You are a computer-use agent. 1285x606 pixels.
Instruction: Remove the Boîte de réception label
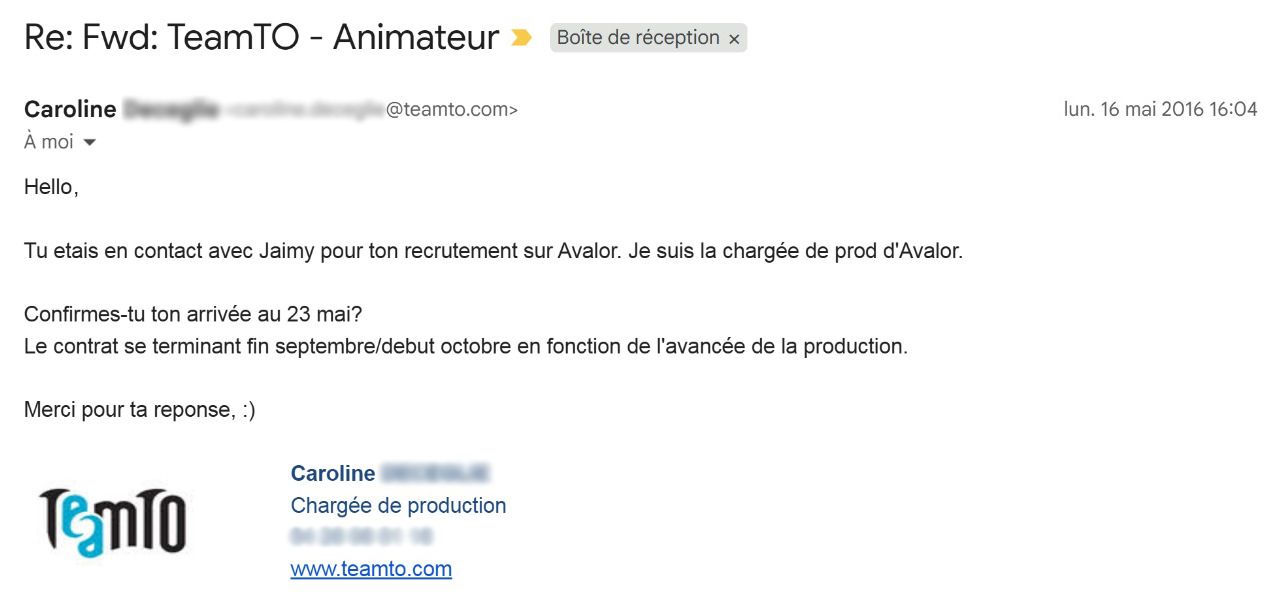click(734, 39)
